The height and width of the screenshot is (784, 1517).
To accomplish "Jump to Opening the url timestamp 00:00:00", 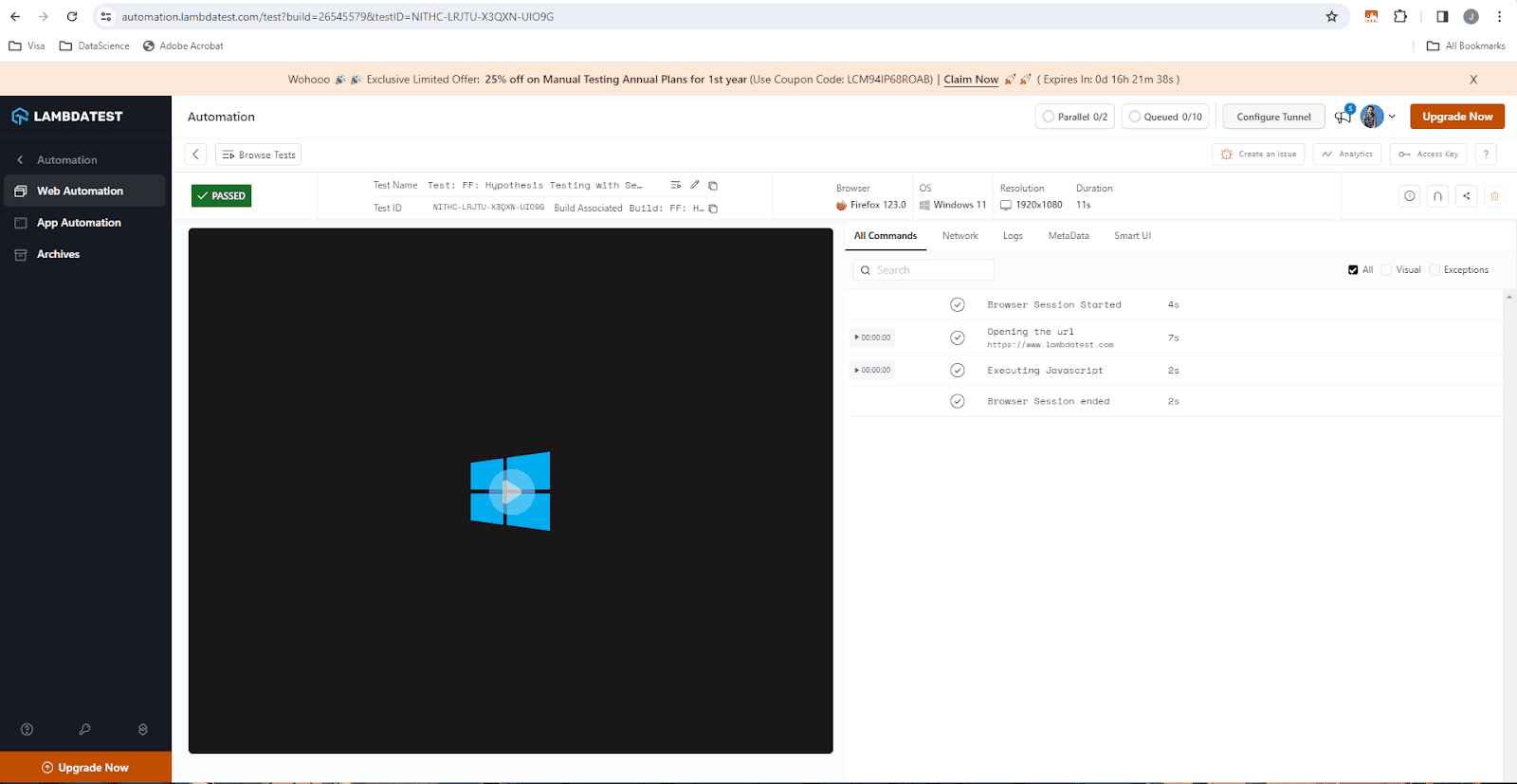I will [x=872, y=337].
